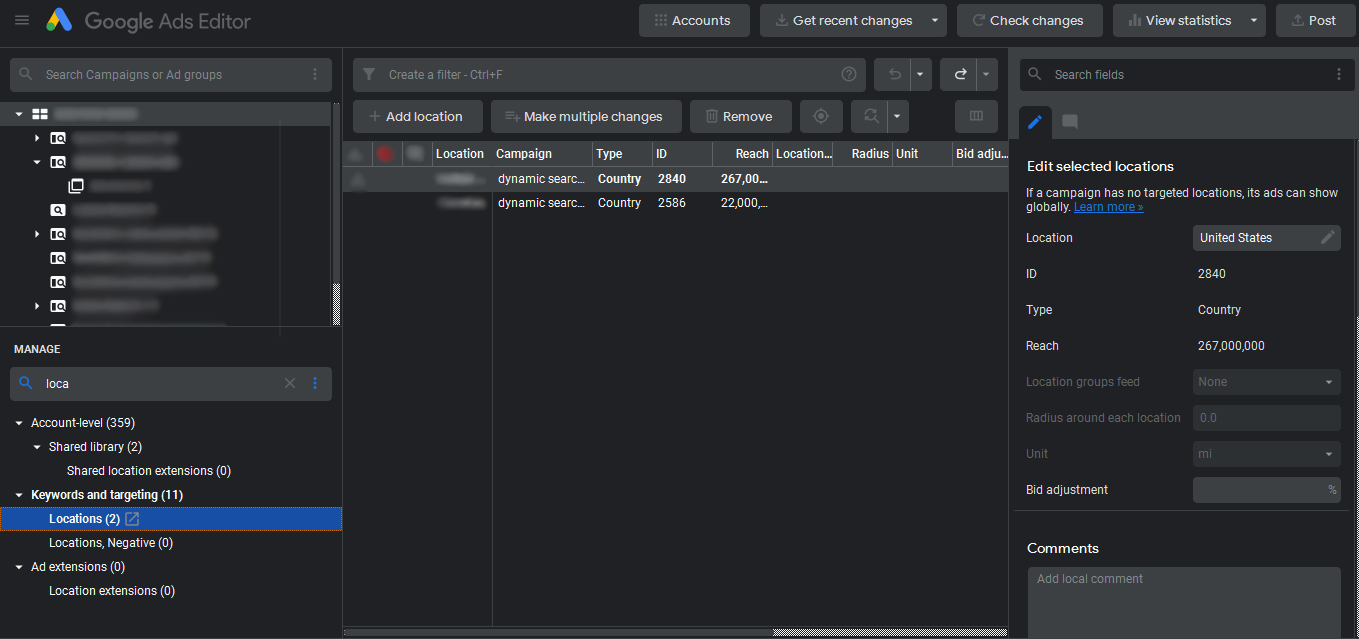The image size is (1359, 639).
Task: Sort by the Type column header
Action: [x=622, y=154]
